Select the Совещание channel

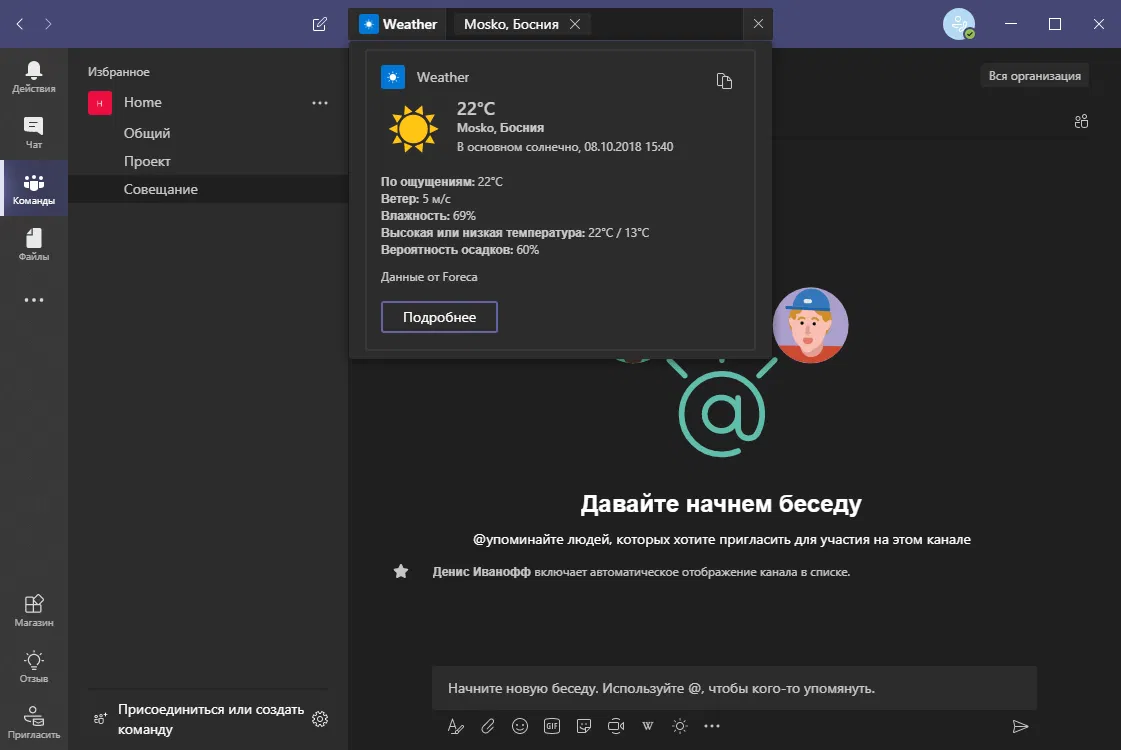(160, 189)
